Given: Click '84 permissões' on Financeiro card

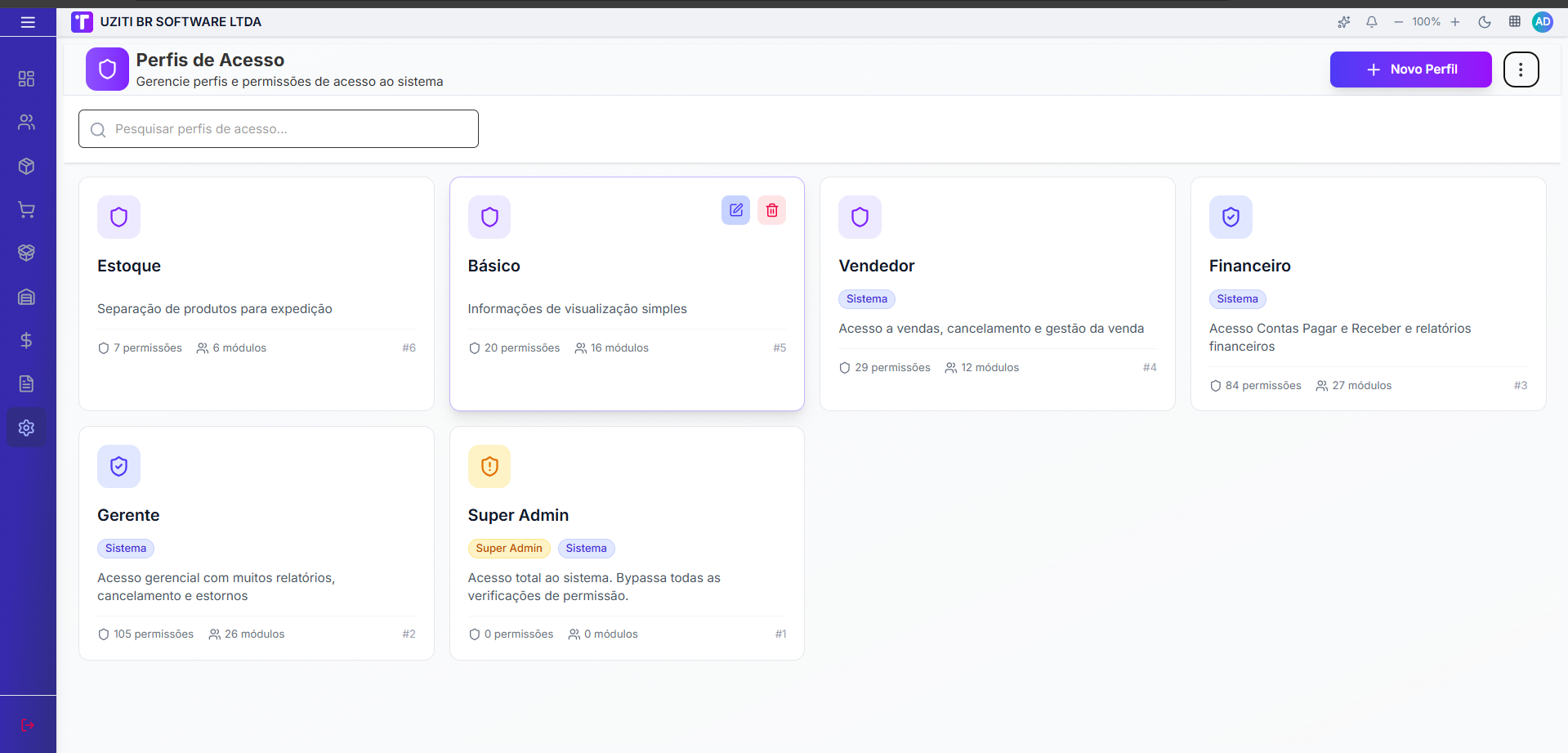Looking at the screenshot, I should coord(1255,386).
